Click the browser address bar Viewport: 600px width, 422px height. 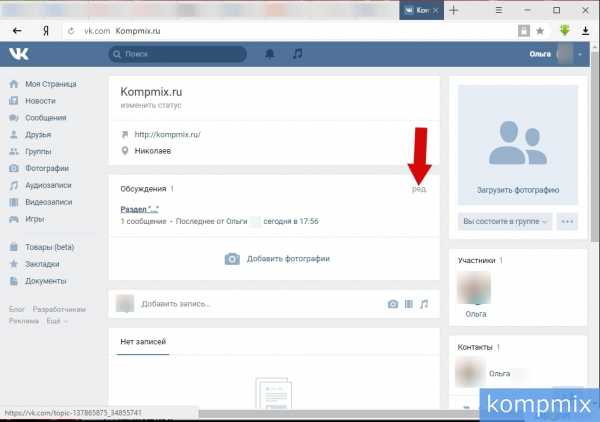click(x=287, y=31)
